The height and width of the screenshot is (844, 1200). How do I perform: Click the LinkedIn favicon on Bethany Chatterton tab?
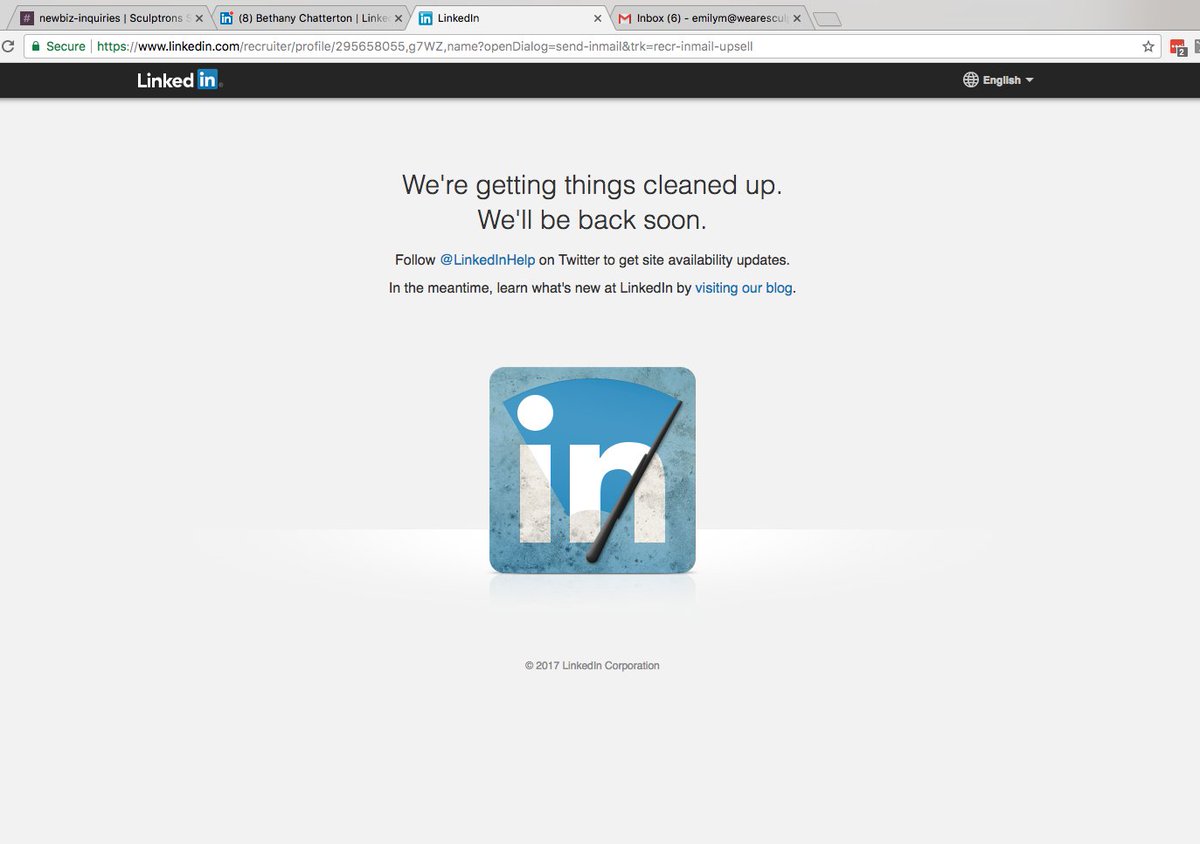227,18
